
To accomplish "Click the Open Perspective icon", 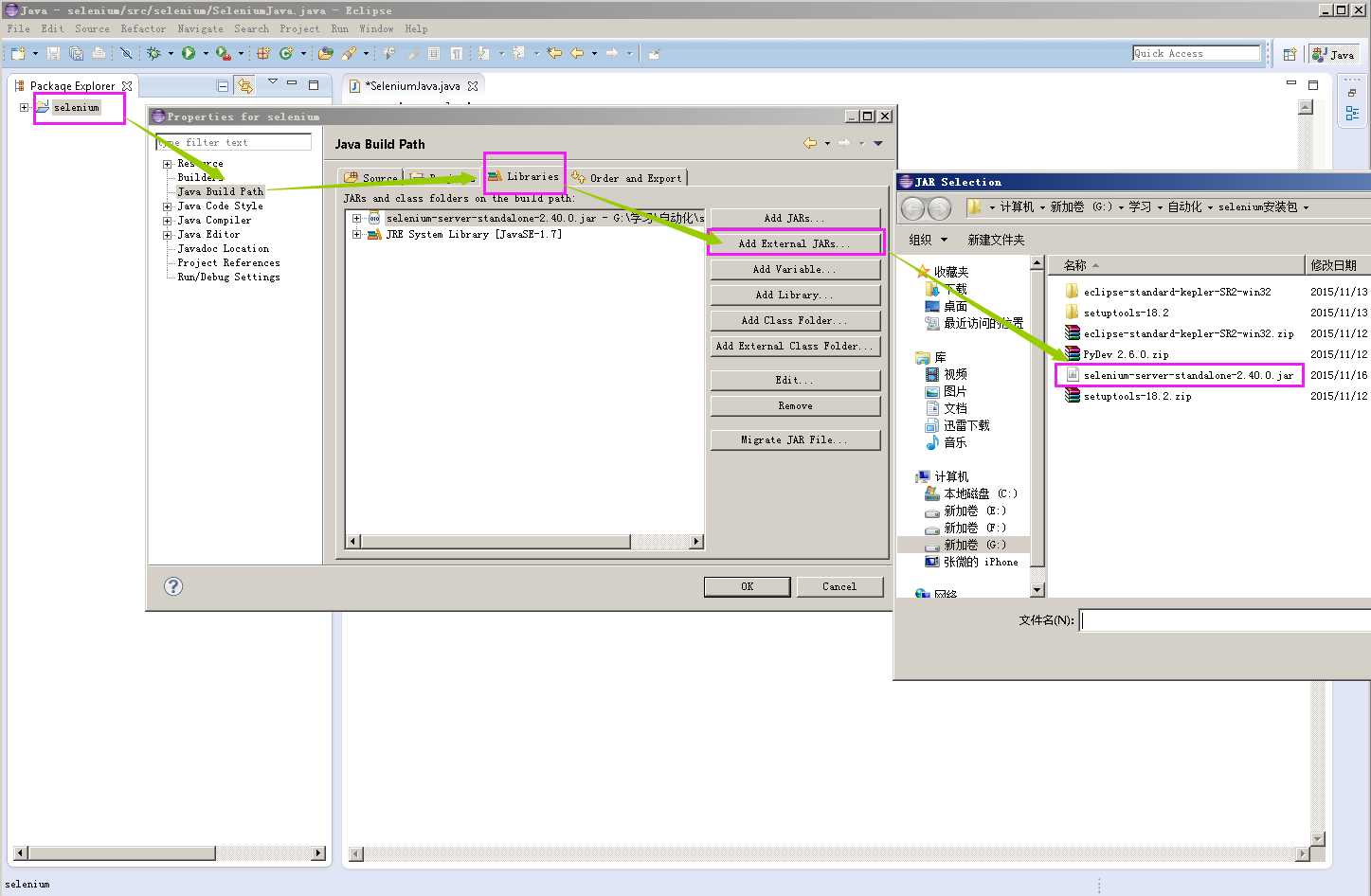I will (x=1290, y=55).
